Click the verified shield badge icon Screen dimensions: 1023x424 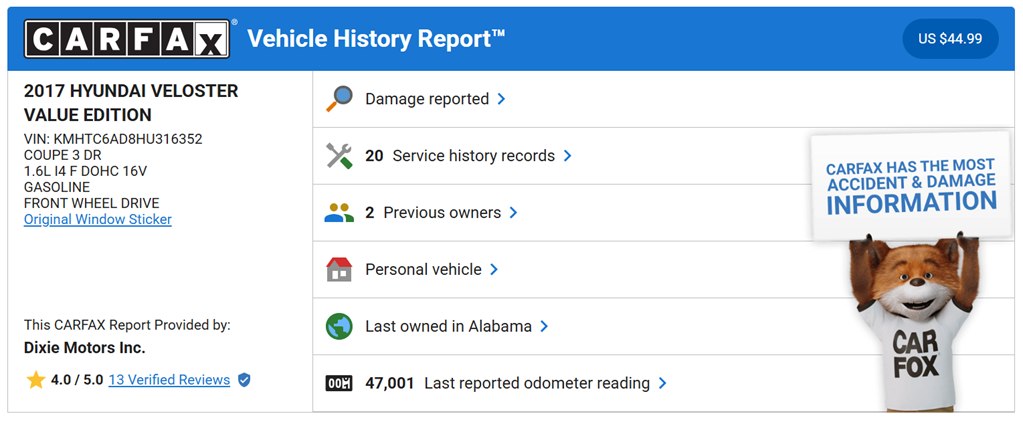pyautogui.click(x=244, y=380)
